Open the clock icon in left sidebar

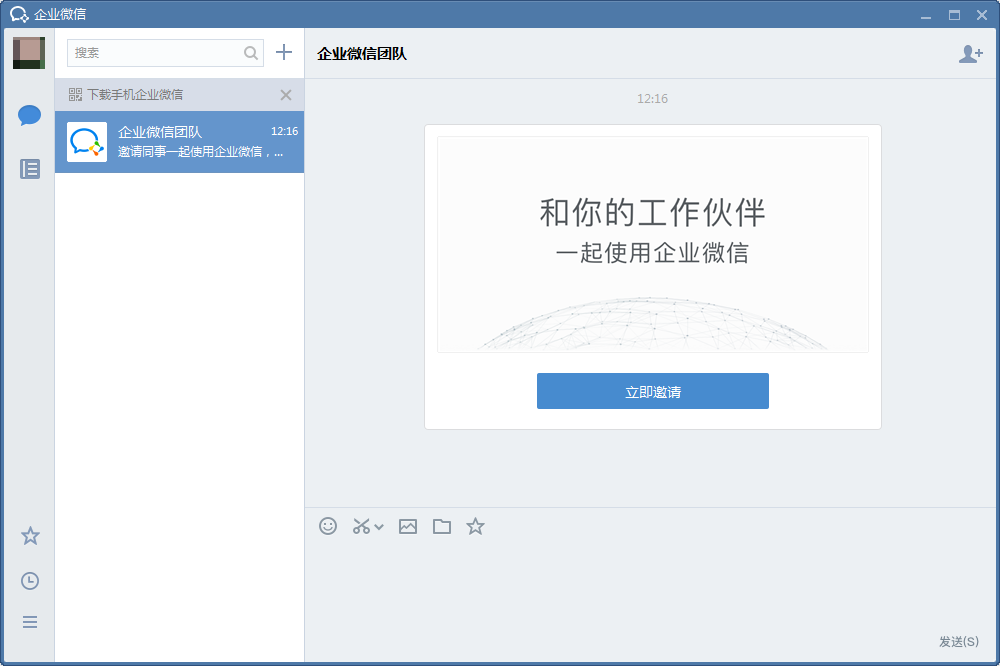click(30, 581)
